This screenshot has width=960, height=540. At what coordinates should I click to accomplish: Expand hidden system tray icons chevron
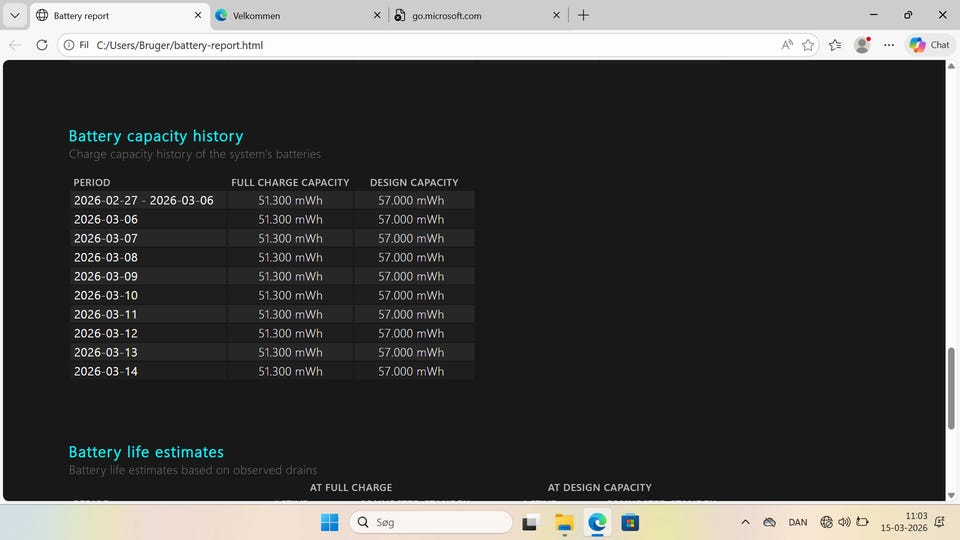coord(745,522)
